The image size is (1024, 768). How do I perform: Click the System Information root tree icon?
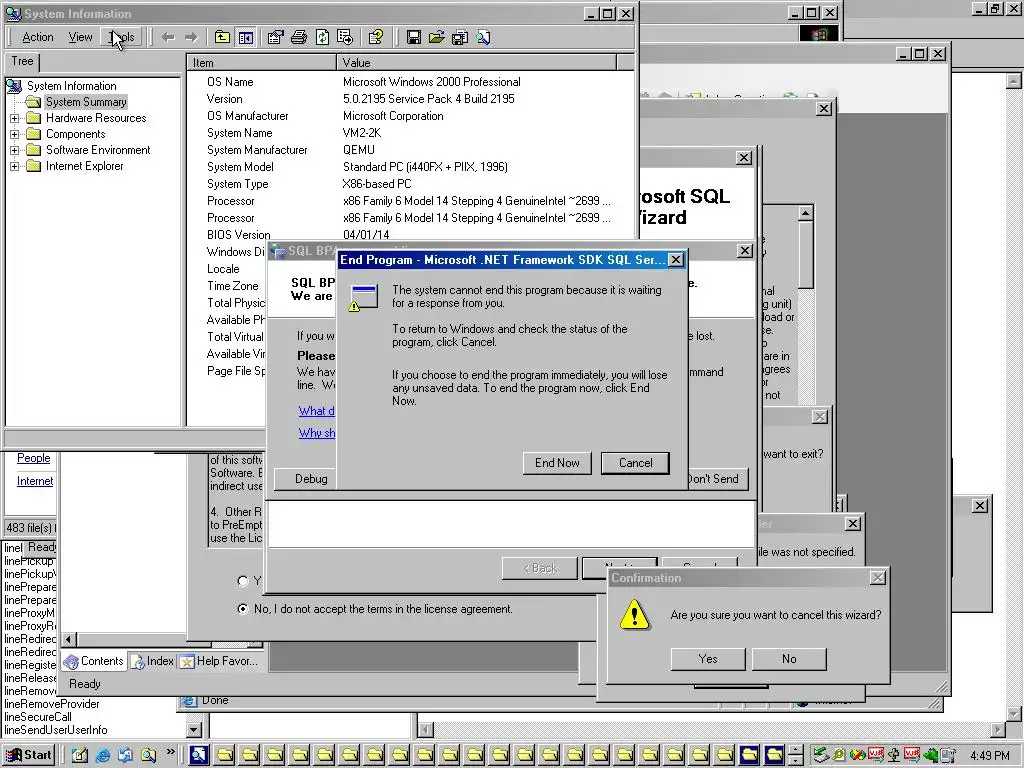[14, 86]
